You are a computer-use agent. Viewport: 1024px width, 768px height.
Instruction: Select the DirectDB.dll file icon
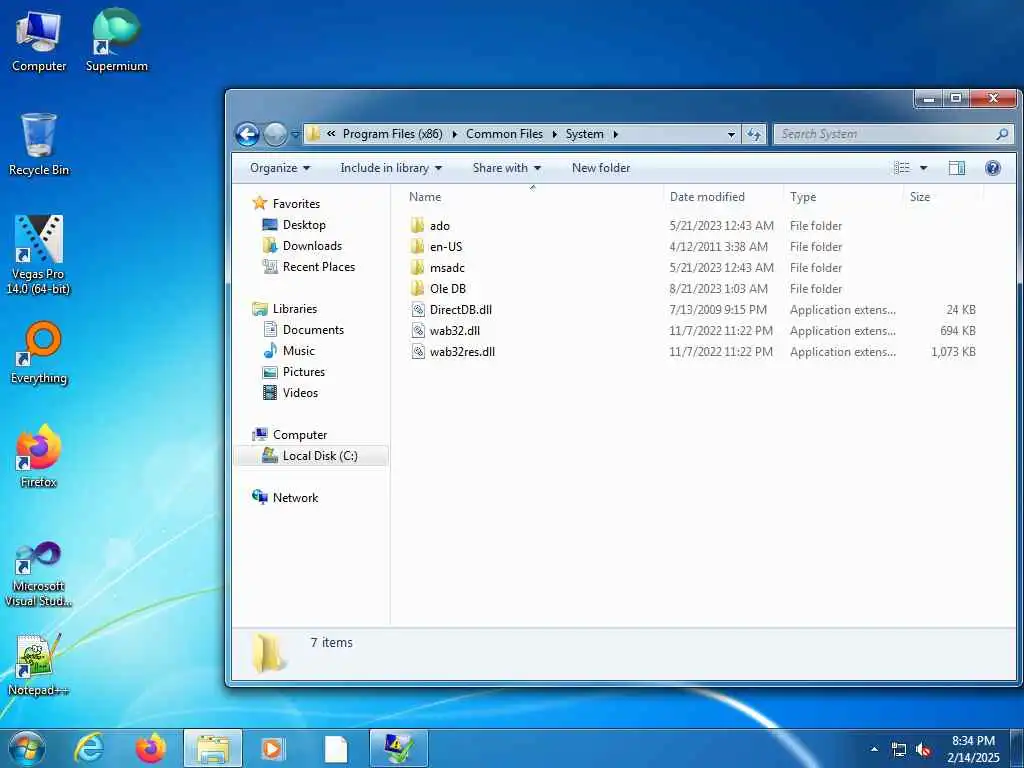[418, 310]
